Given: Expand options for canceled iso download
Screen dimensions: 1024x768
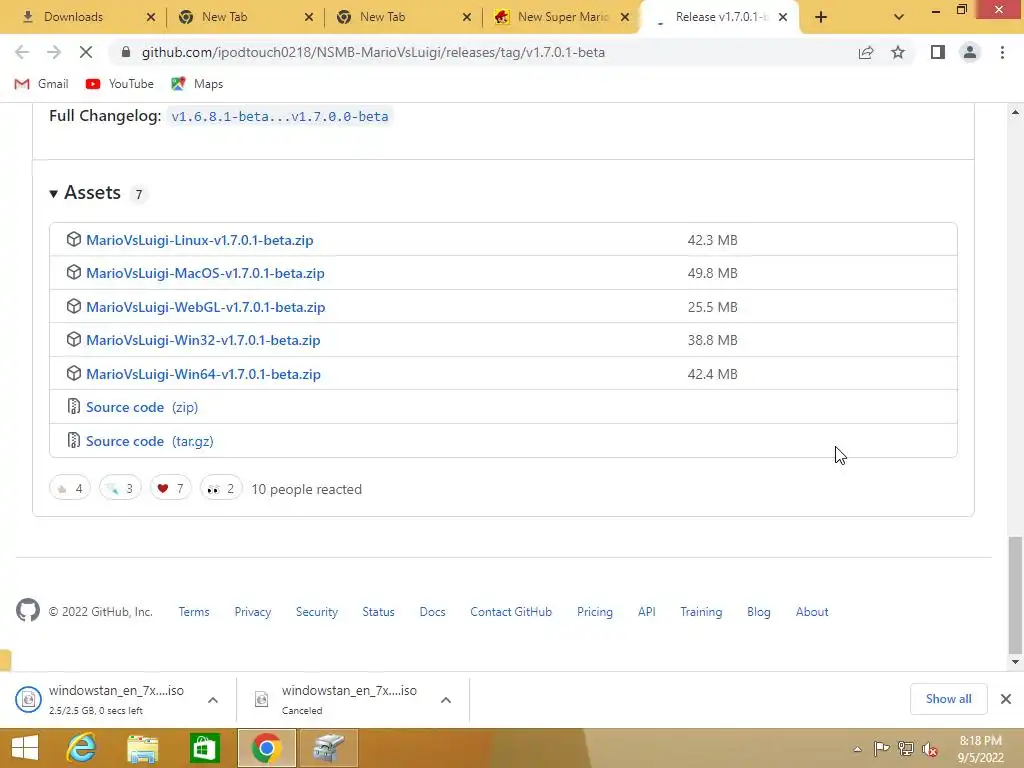Looking at the screenshot, I should coord(446,699).
